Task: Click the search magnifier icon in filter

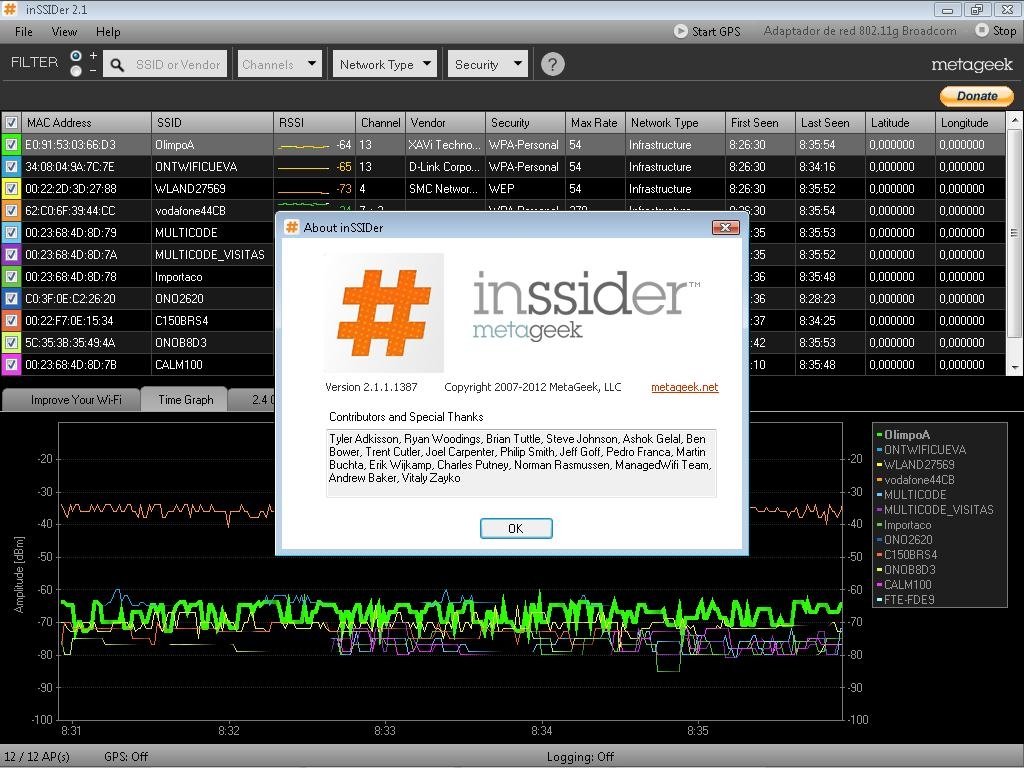Action: tap(117, 65)
